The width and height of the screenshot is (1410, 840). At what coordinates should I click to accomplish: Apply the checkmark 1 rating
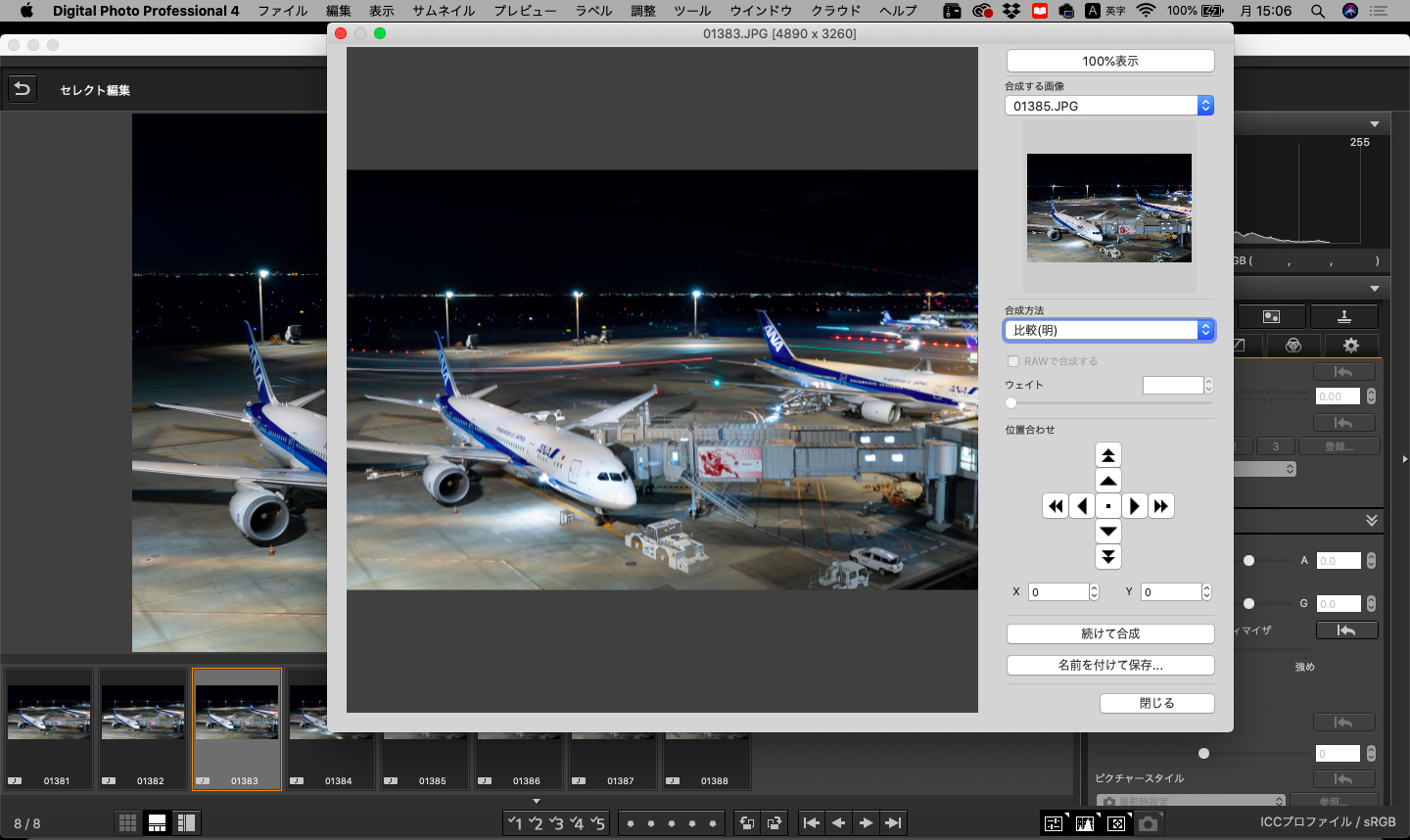[x=515, y=823]
